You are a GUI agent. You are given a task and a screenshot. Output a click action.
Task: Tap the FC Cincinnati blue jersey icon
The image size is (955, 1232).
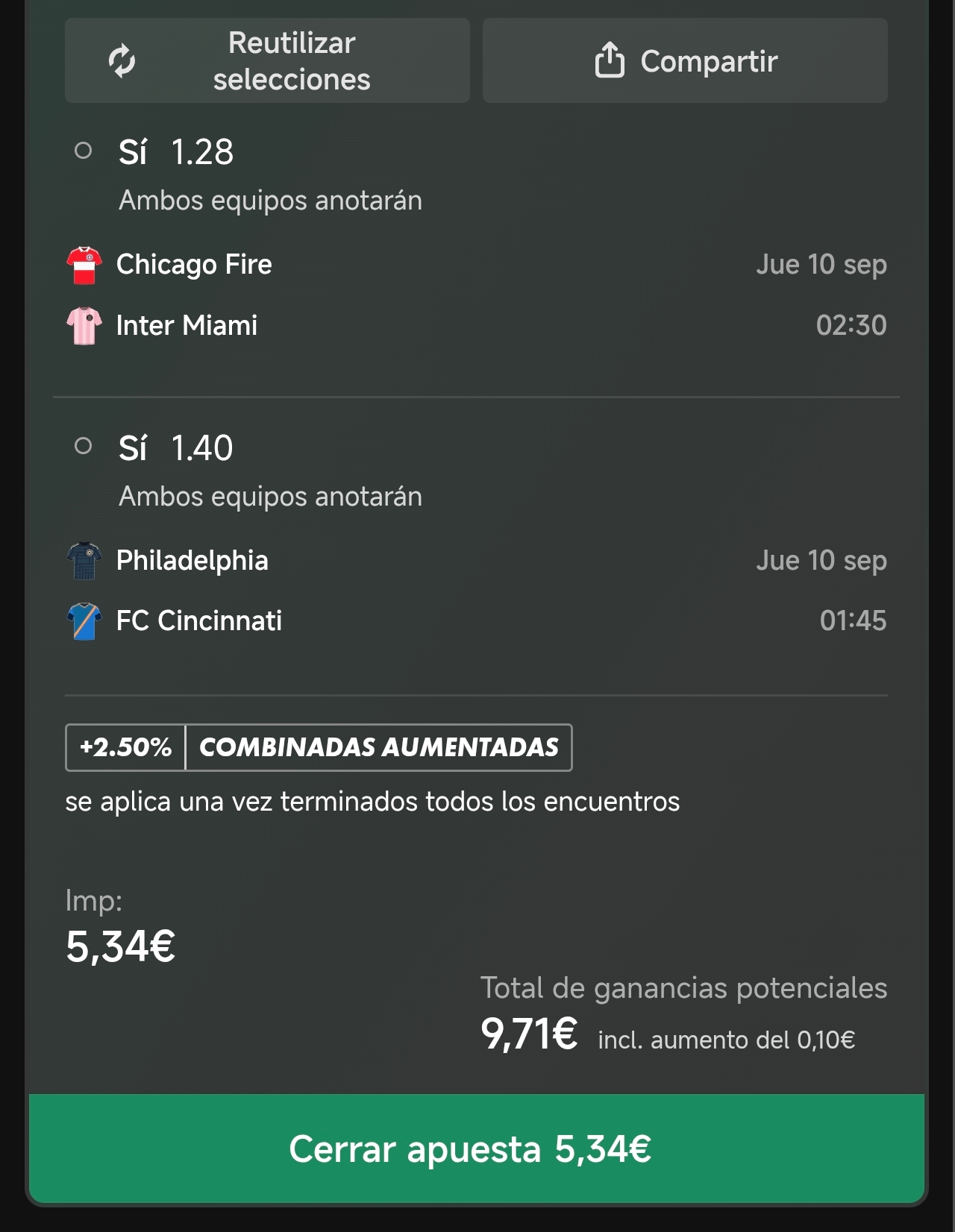(84, 621)
